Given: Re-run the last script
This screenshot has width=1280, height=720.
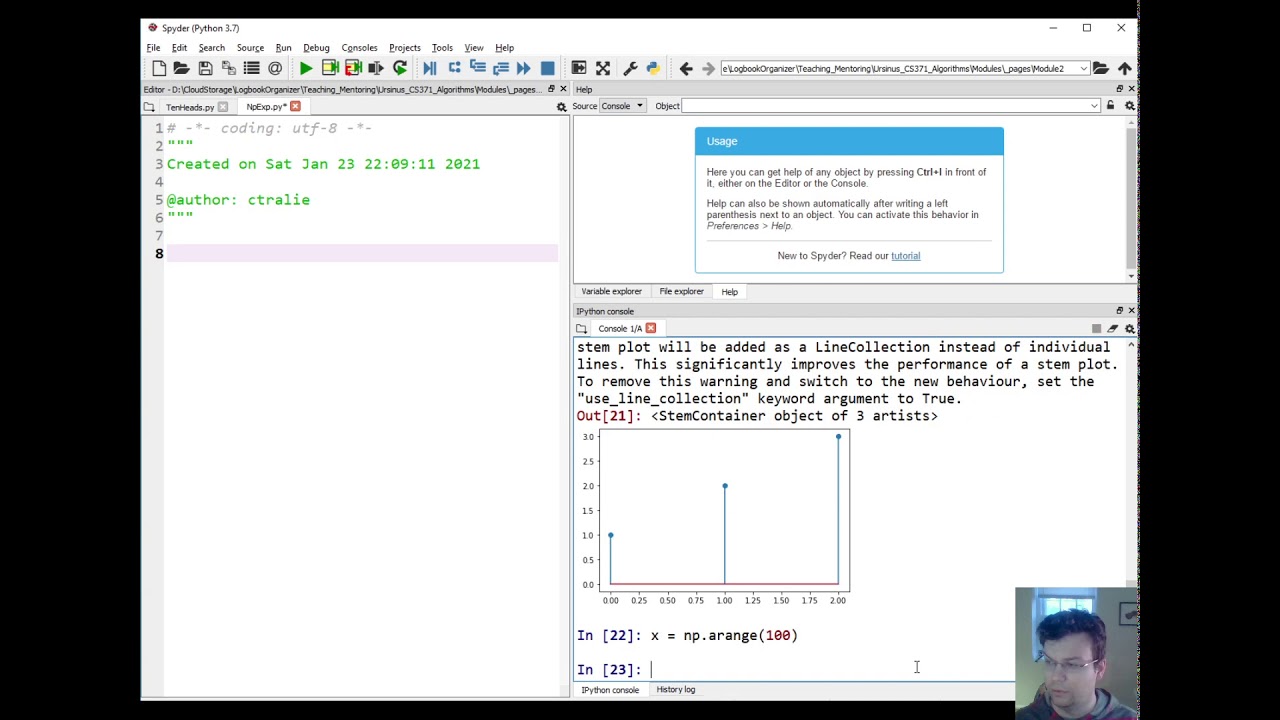Looking at the screenshot, I should (400, 68).
